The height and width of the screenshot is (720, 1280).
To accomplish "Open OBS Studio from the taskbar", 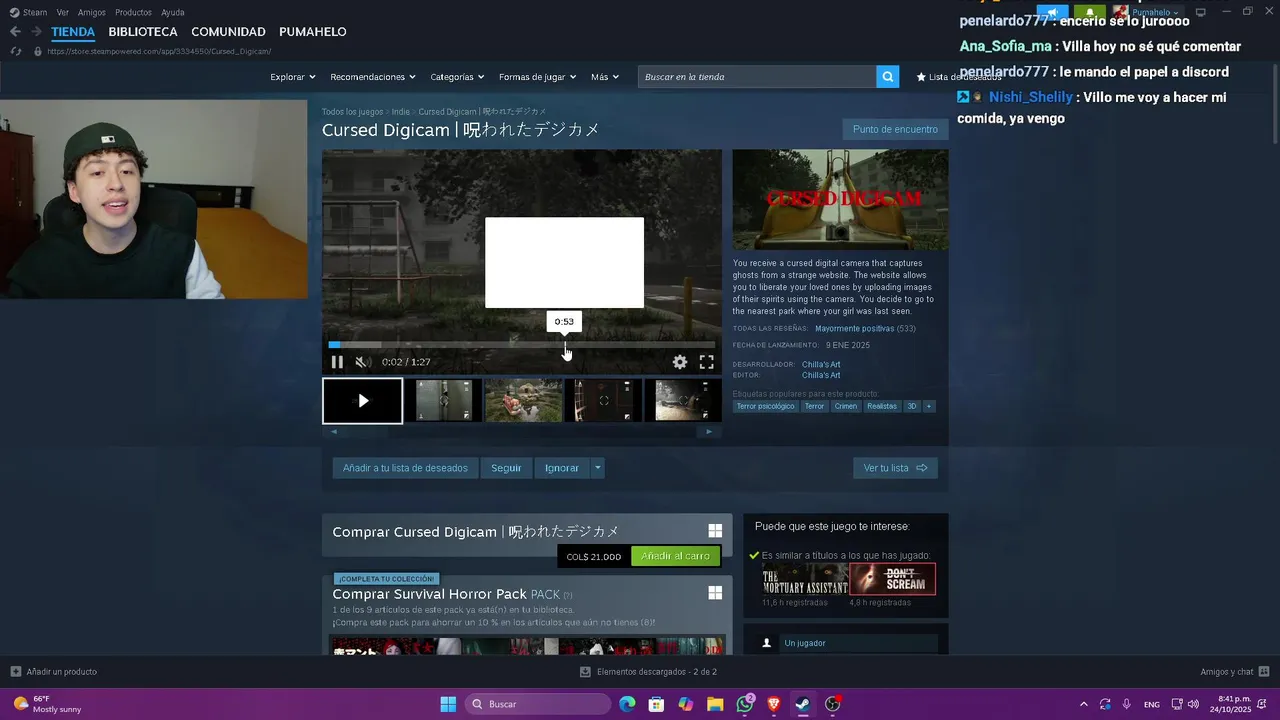I will coord(833,704).
